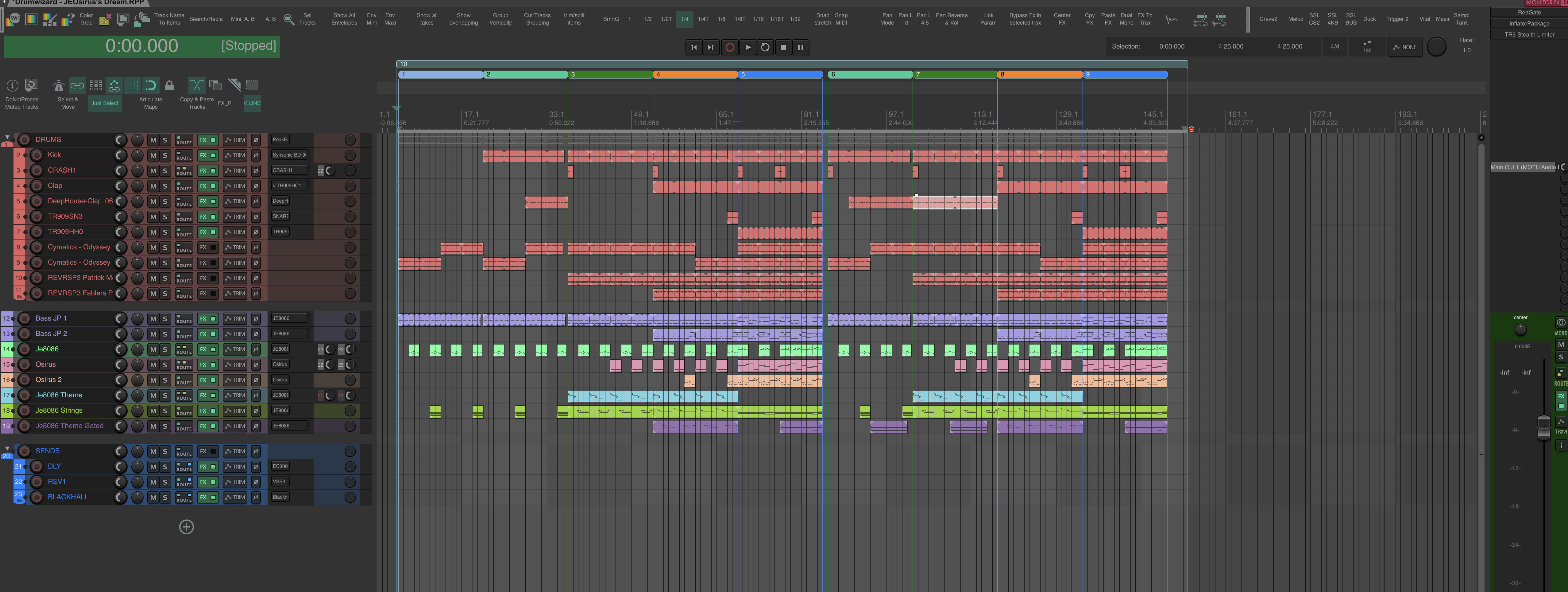Click the record arm button on Clap track
The width and height of the screenshot is (1568, 592).
(x=37, y=186)
